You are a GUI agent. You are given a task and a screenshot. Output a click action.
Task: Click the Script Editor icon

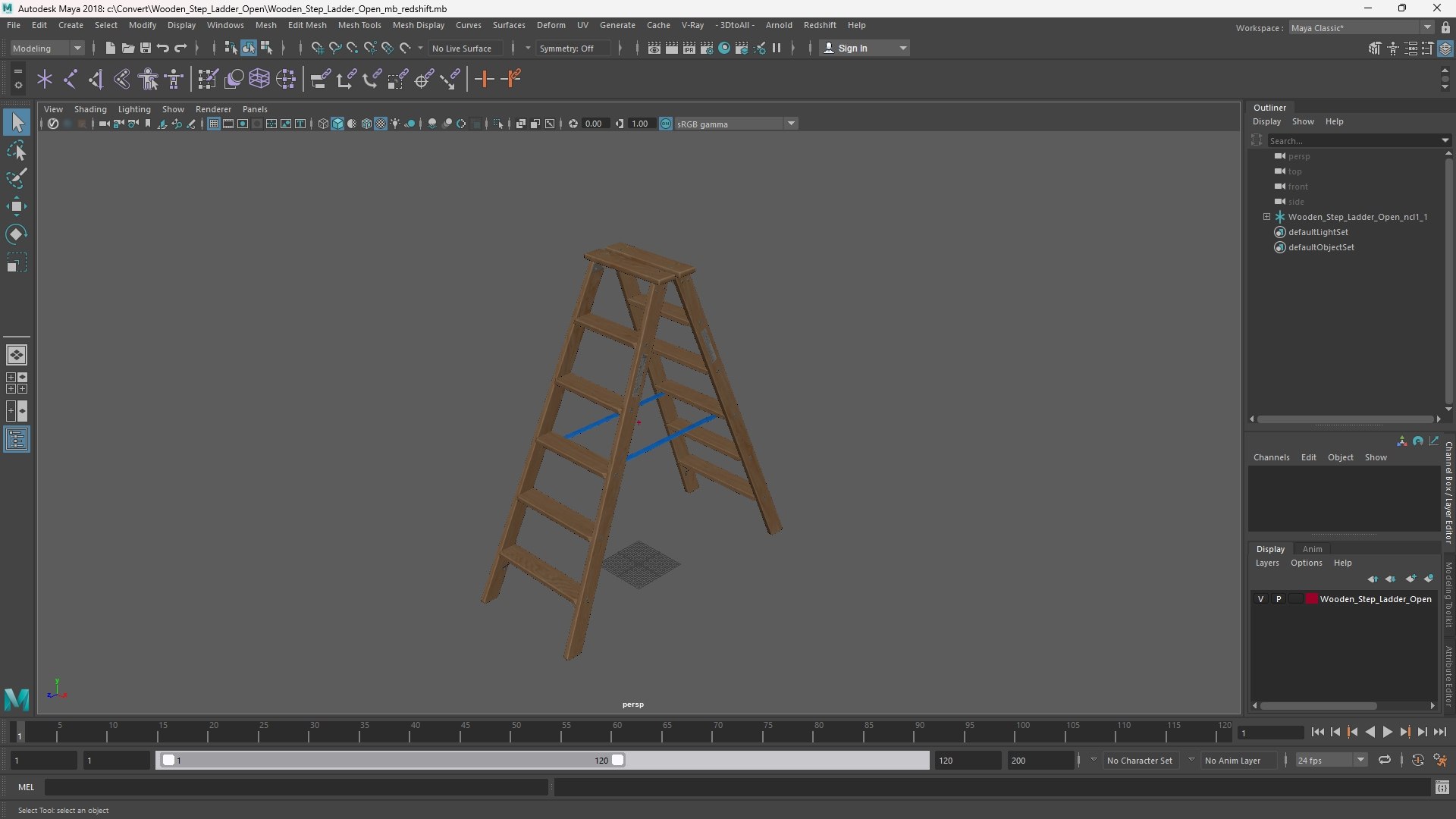(x=1442, y=788)
